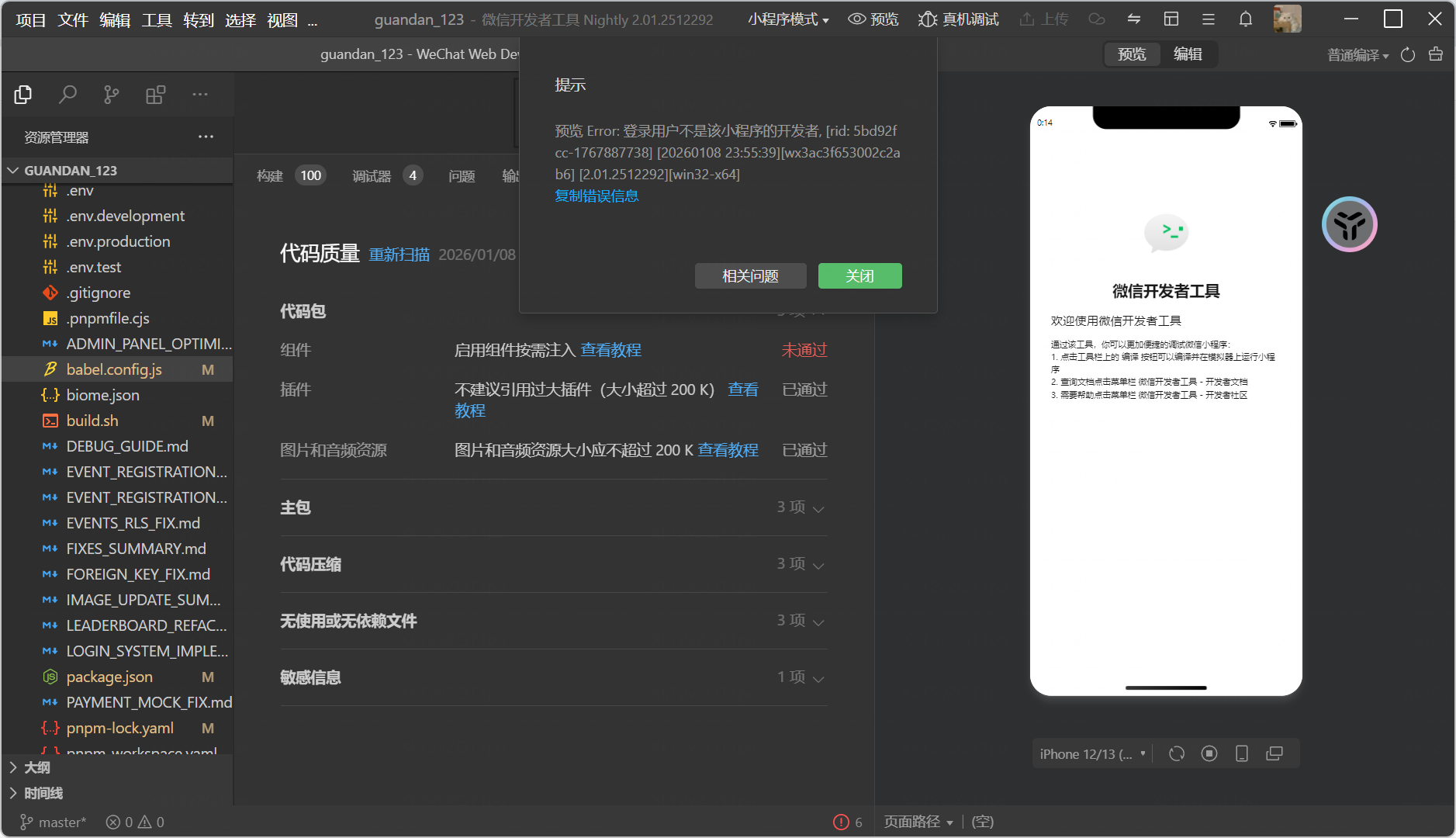Open the 工具 menu
The image size is (1456, 838).
157,20
